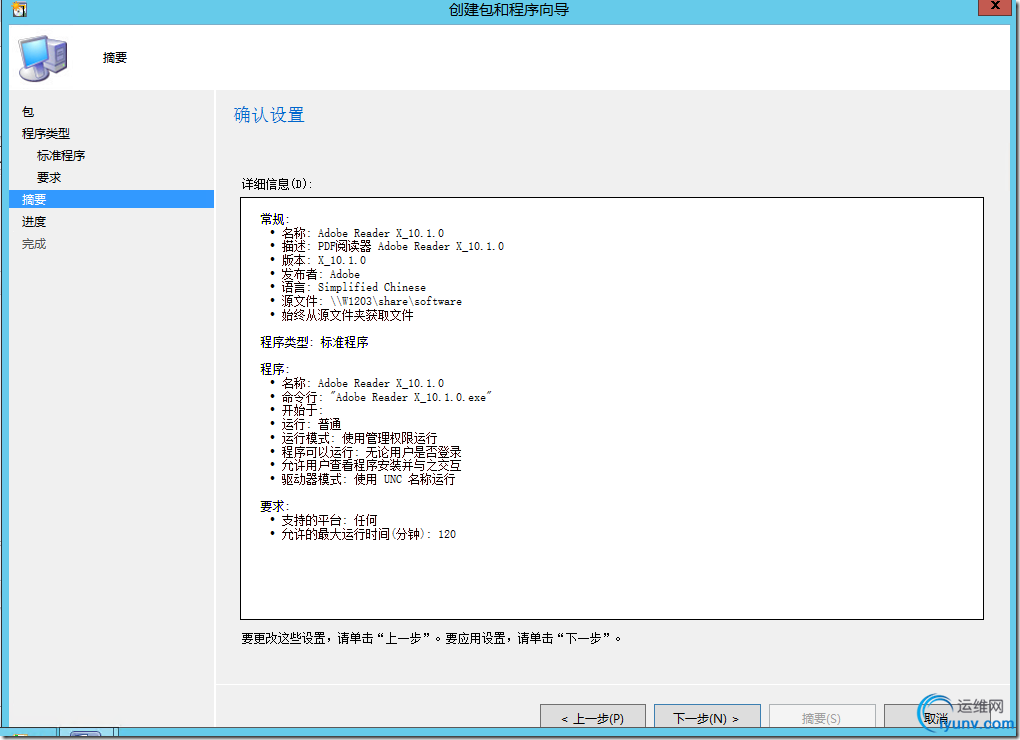This screenshot has width=1020, height=740.
Task: Click the 完成 step in sidebar
Action: [x=34, y=244]
